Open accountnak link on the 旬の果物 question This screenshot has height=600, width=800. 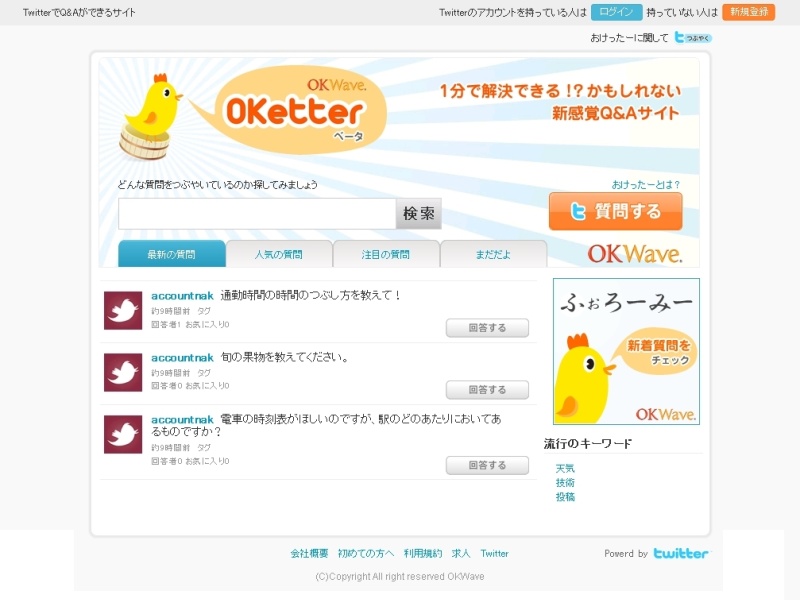(182, 358)
